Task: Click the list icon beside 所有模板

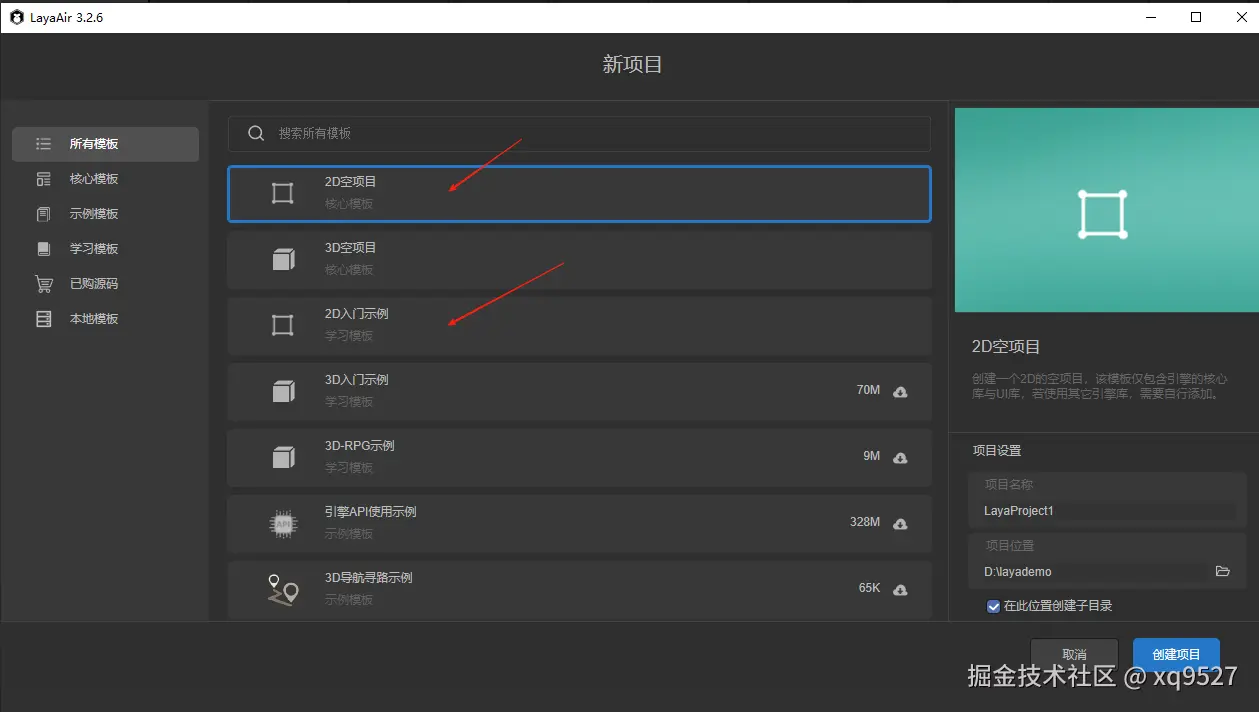Action: (43, 144)
